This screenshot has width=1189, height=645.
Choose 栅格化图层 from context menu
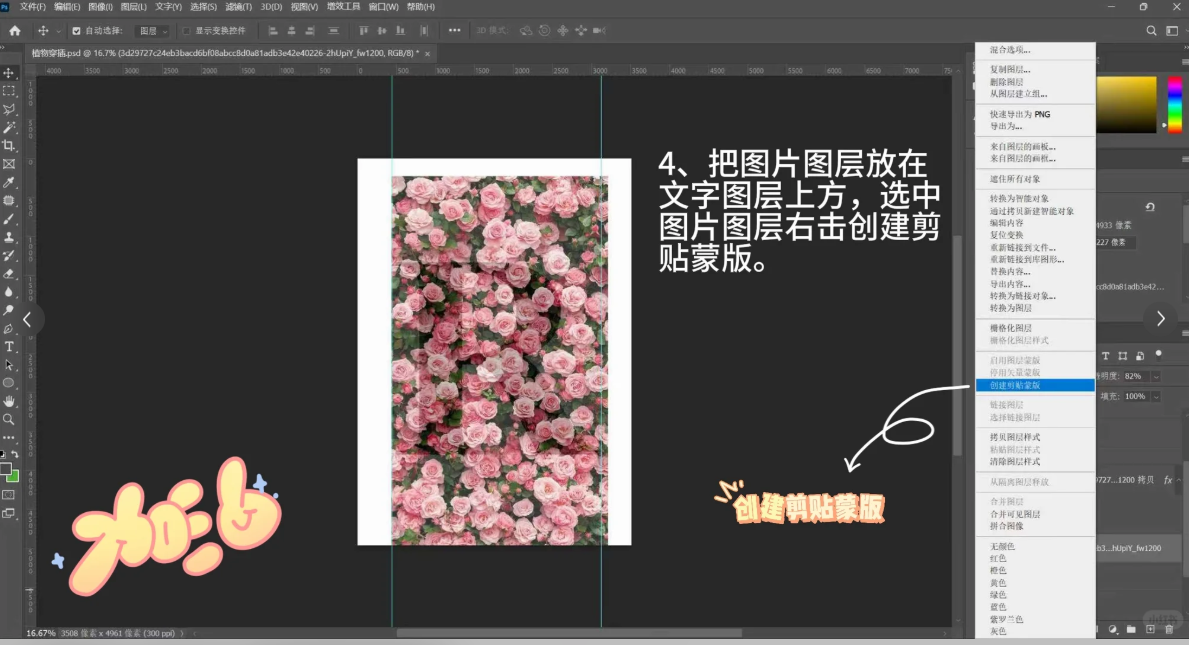(1011, 328)
